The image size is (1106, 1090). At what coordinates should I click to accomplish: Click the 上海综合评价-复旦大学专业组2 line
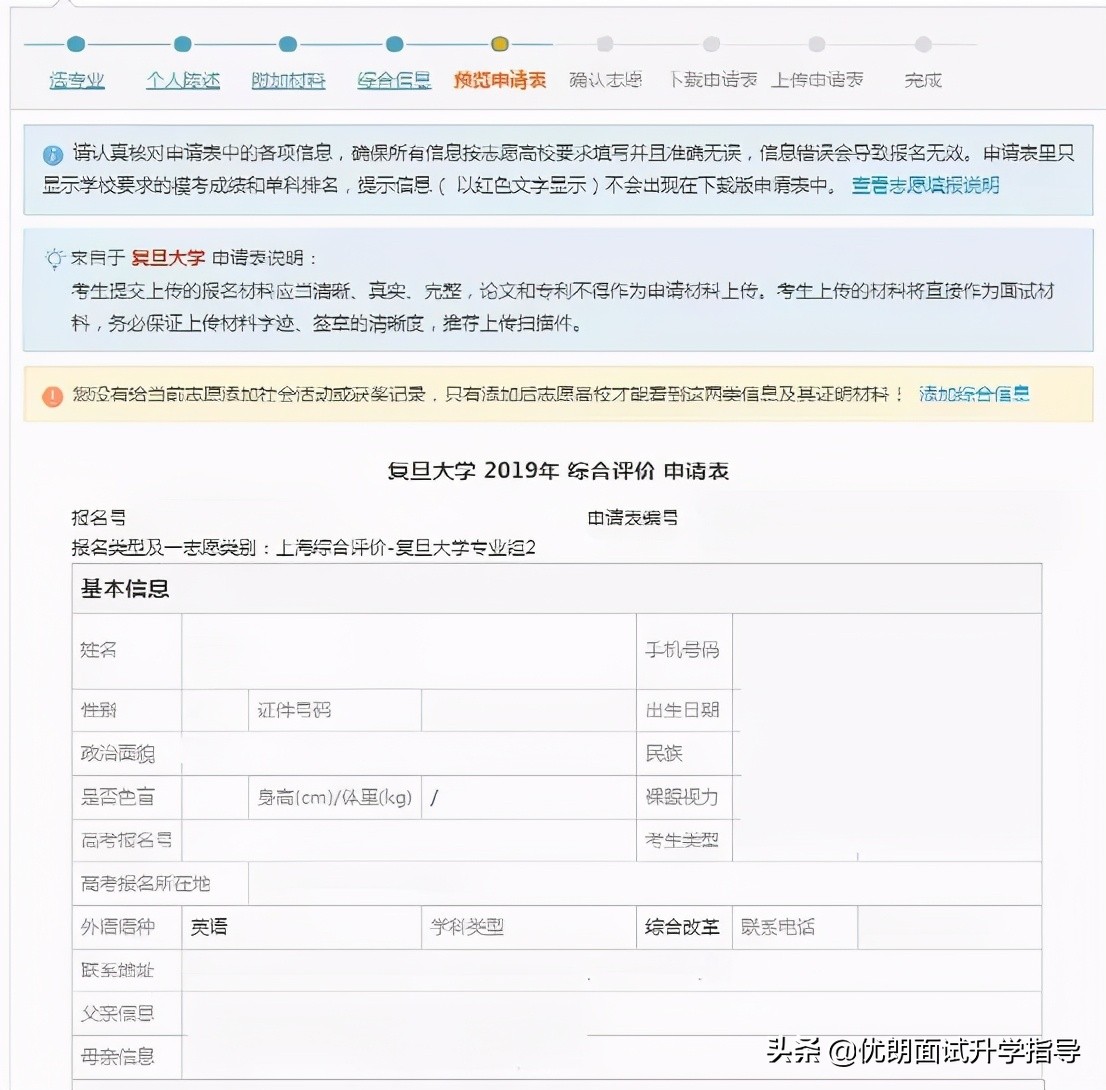tap(406, 547)
